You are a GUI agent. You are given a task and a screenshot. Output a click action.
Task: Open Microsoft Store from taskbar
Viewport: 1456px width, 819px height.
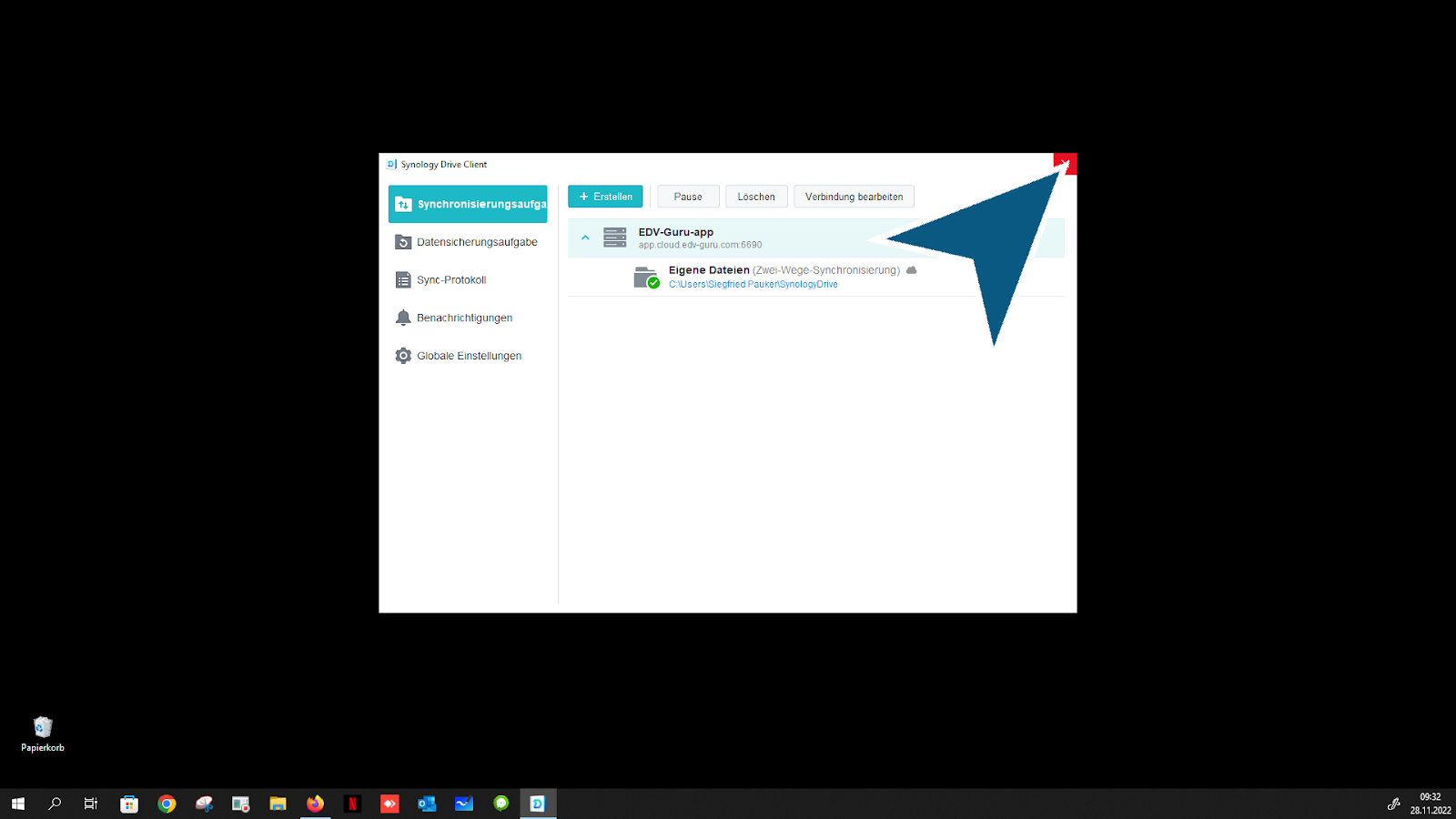click(129, 804)
